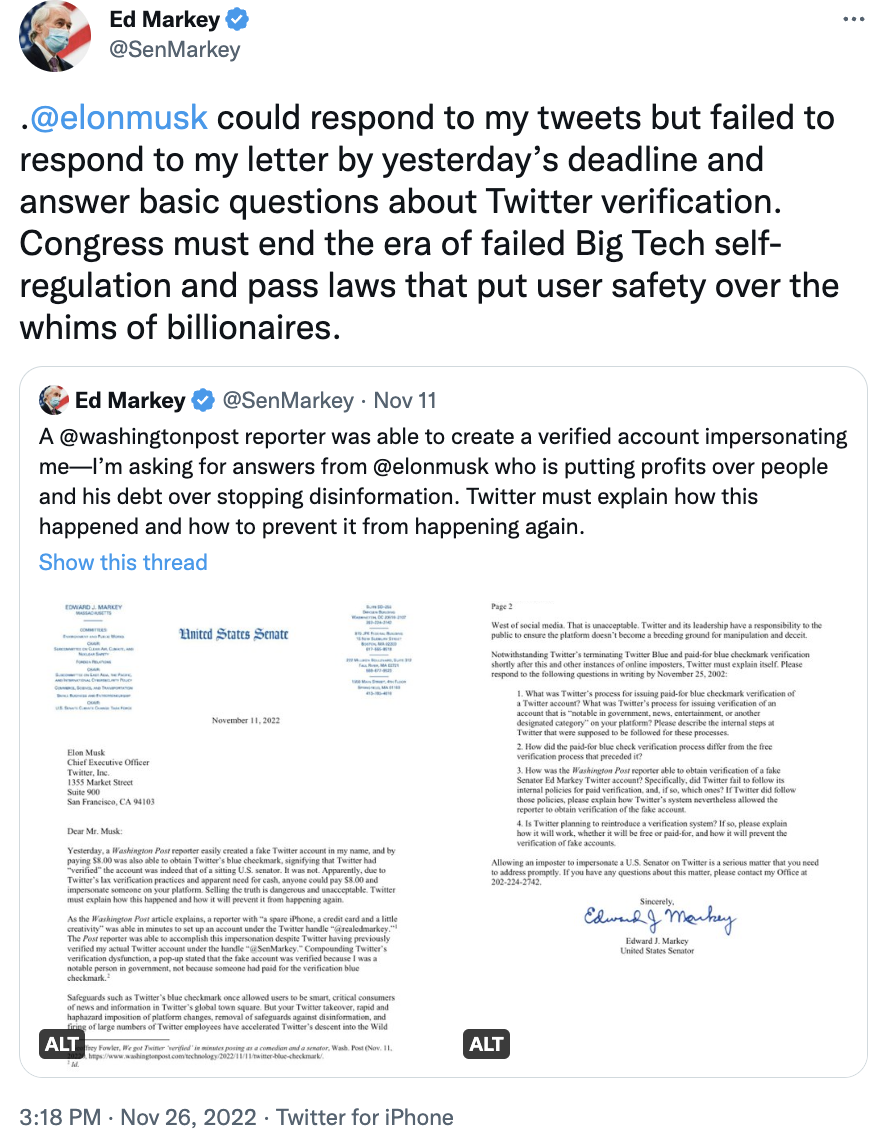
Task: Click the small avatar in the quoted tweet
Action: [x=53, y=400]
